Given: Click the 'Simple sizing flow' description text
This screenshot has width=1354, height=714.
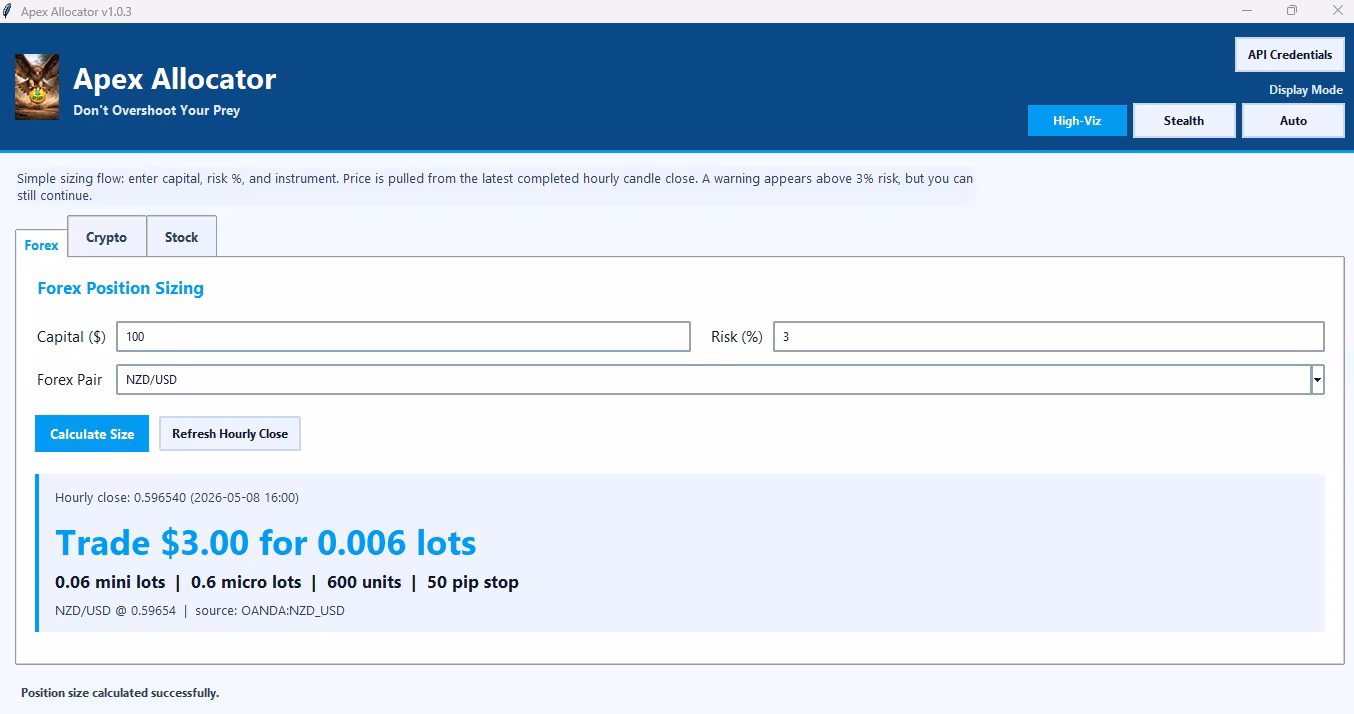Looking at the screenshot, I should 495,187.
